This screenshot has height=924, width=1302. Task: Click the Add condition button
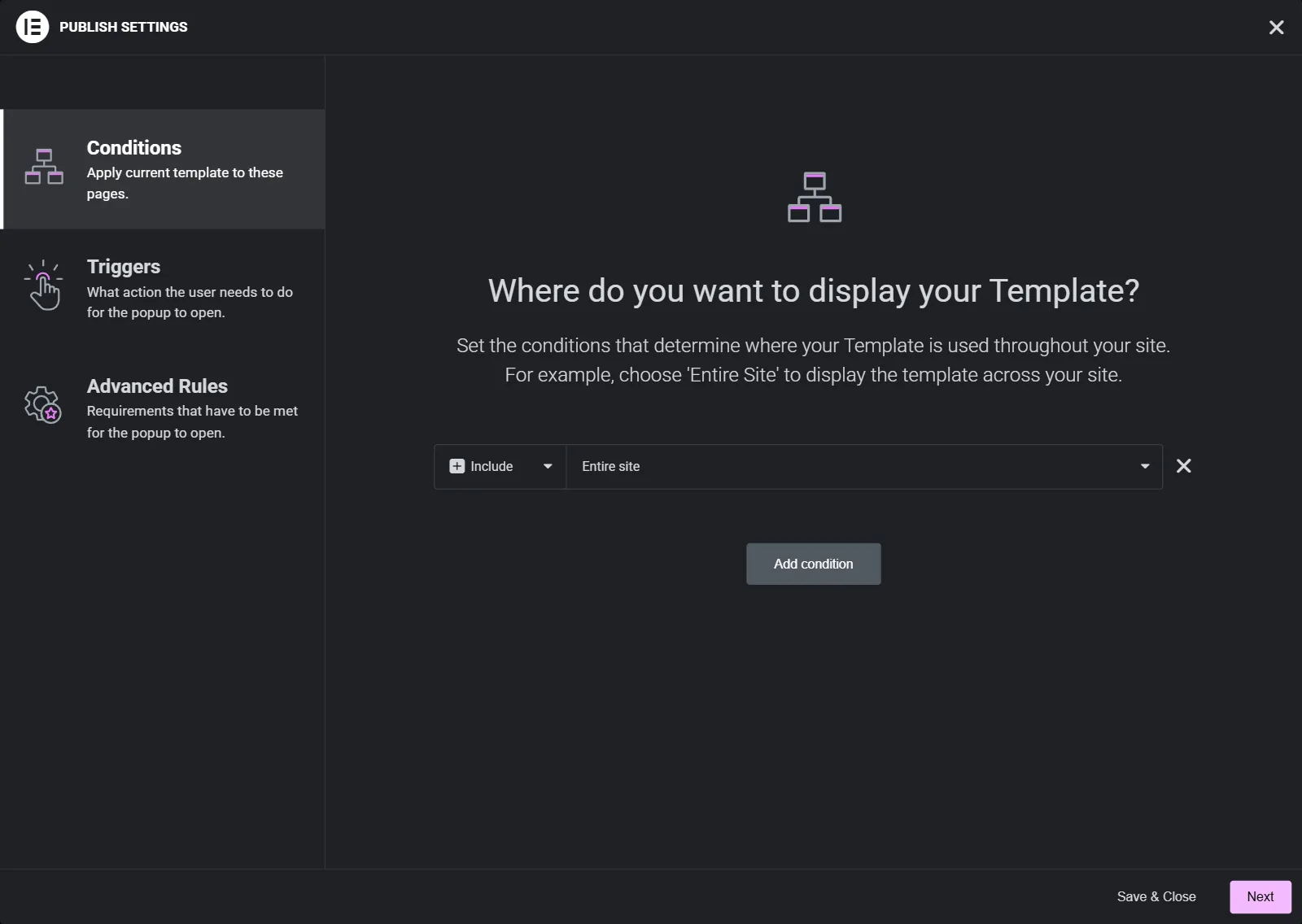[814, 564]
